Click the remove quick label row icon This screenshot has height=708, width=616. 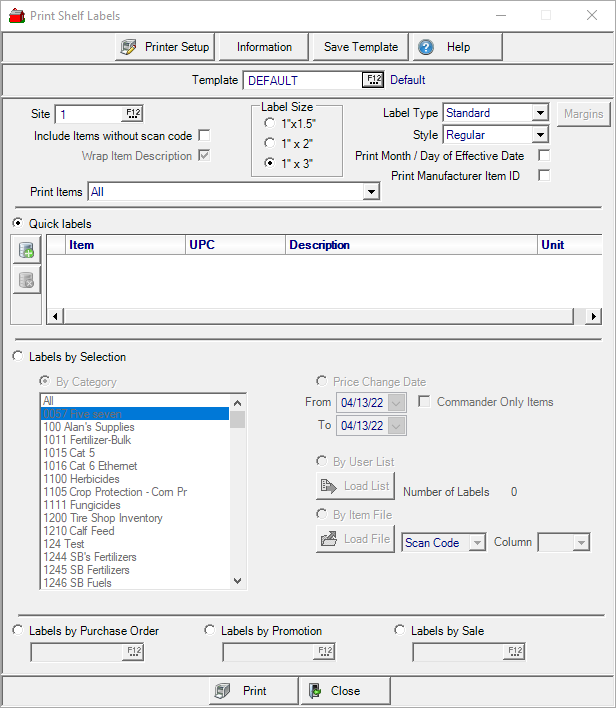pos(27,281)
